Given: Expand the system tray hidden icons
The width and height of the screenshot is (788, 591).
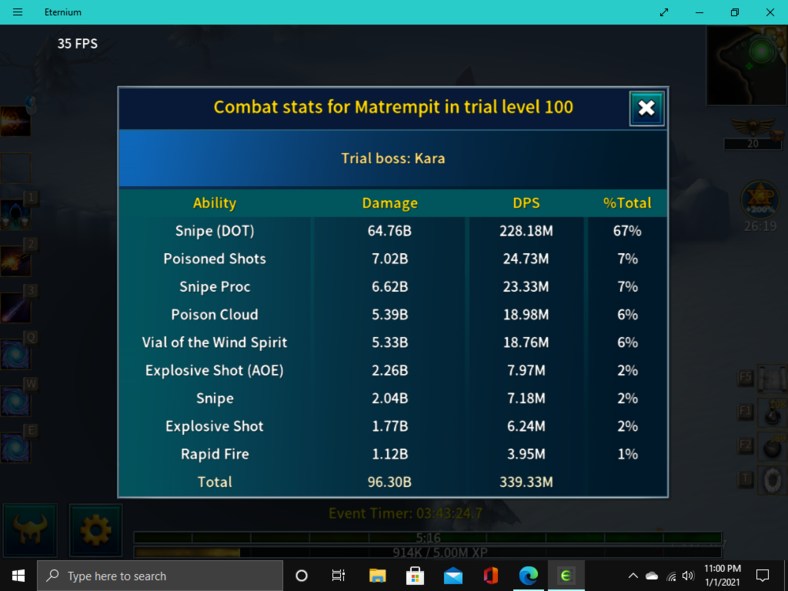Looking at the screenshot, I should (632, 576).
